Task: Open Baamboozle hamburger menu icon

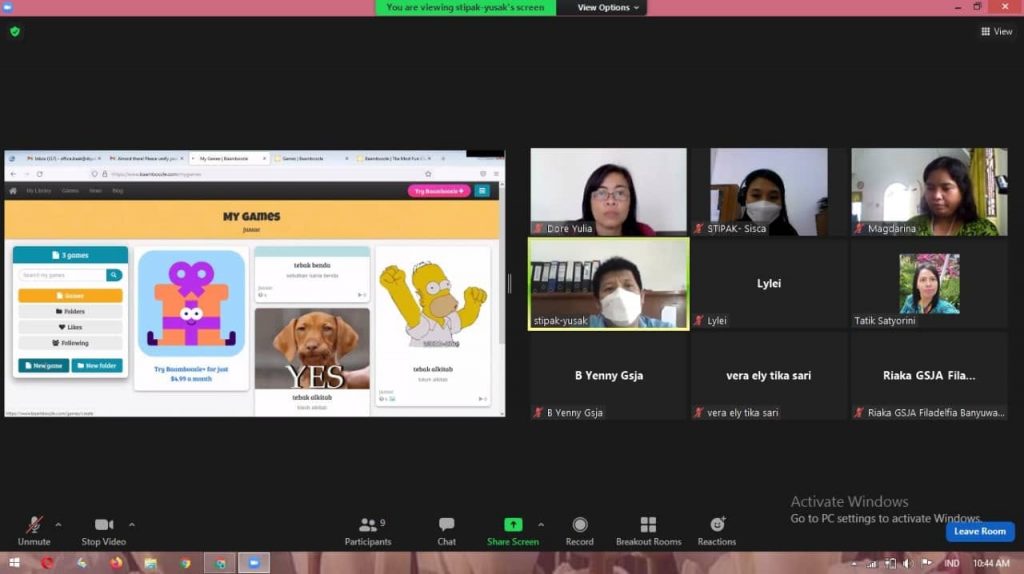Action: (x=482, y=191)
